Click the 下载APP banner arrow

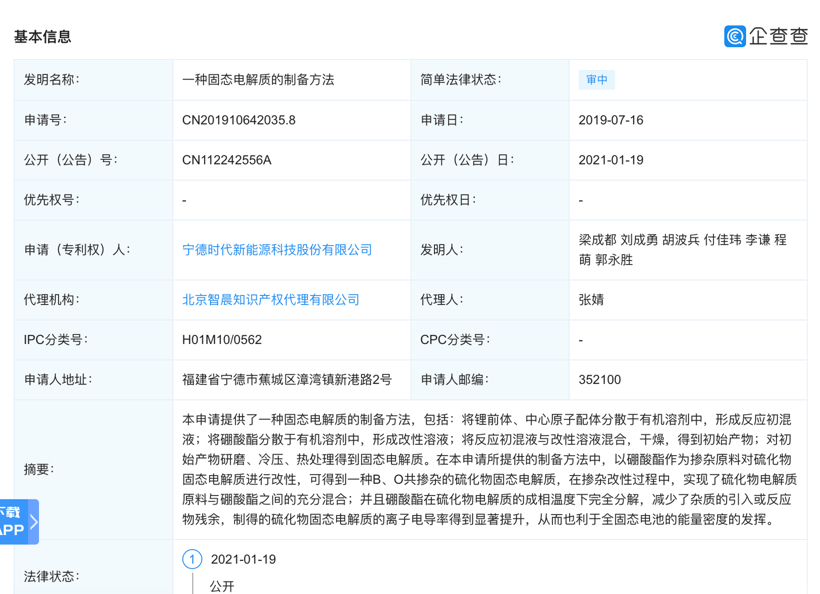point(33,522)
